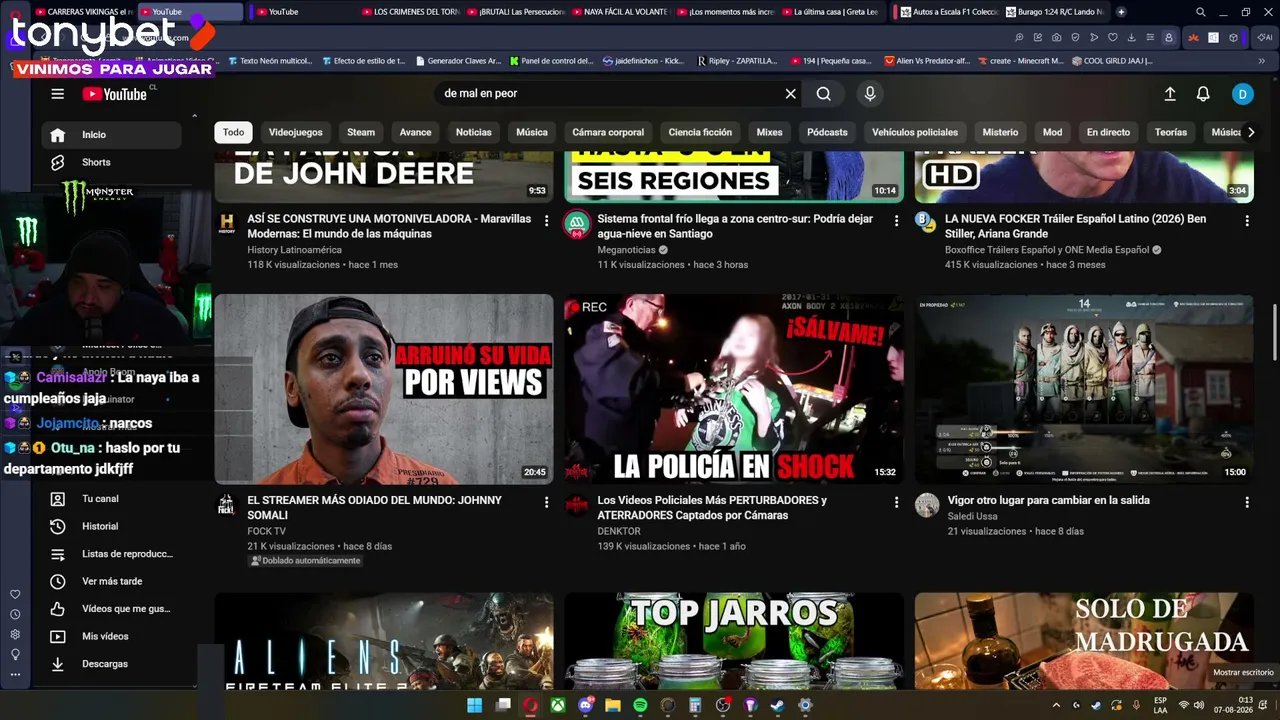This screenshot has width=1280, height=720.
Task: Play the Vigor gameplay thumbnail
Action: (1084, 389)
